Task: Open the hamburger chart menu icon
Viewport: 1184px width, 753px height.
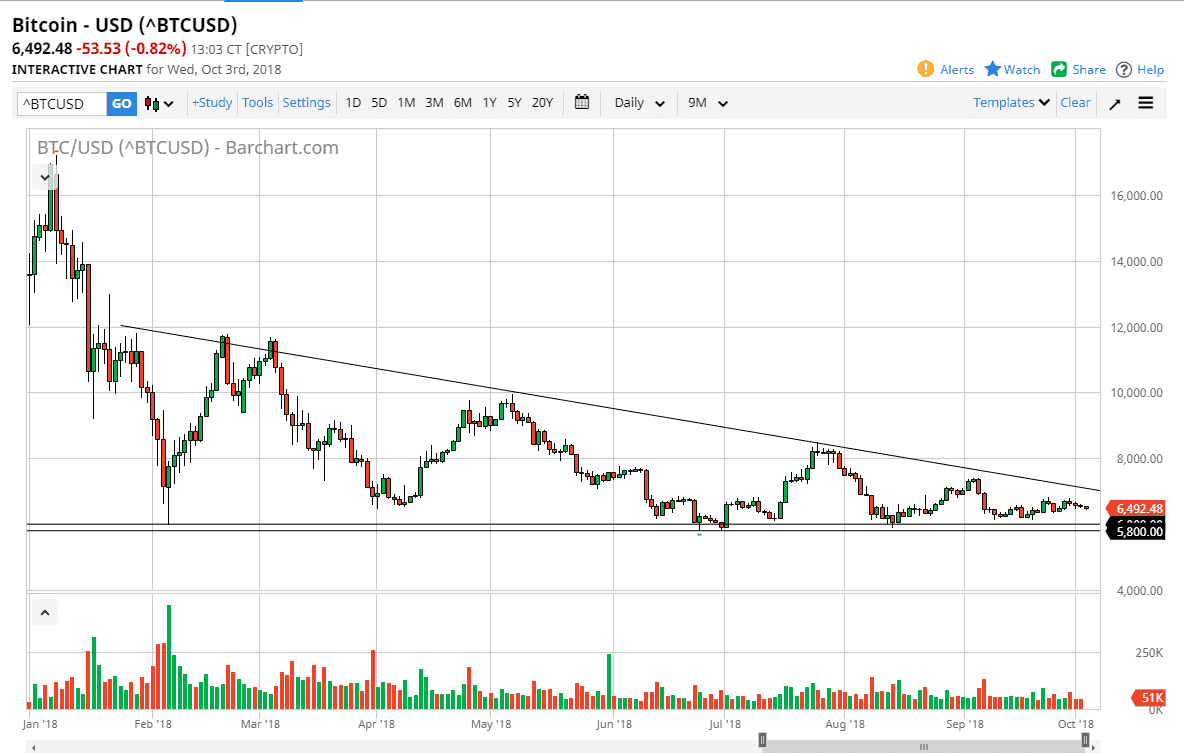Action: tap(1146, 103)
